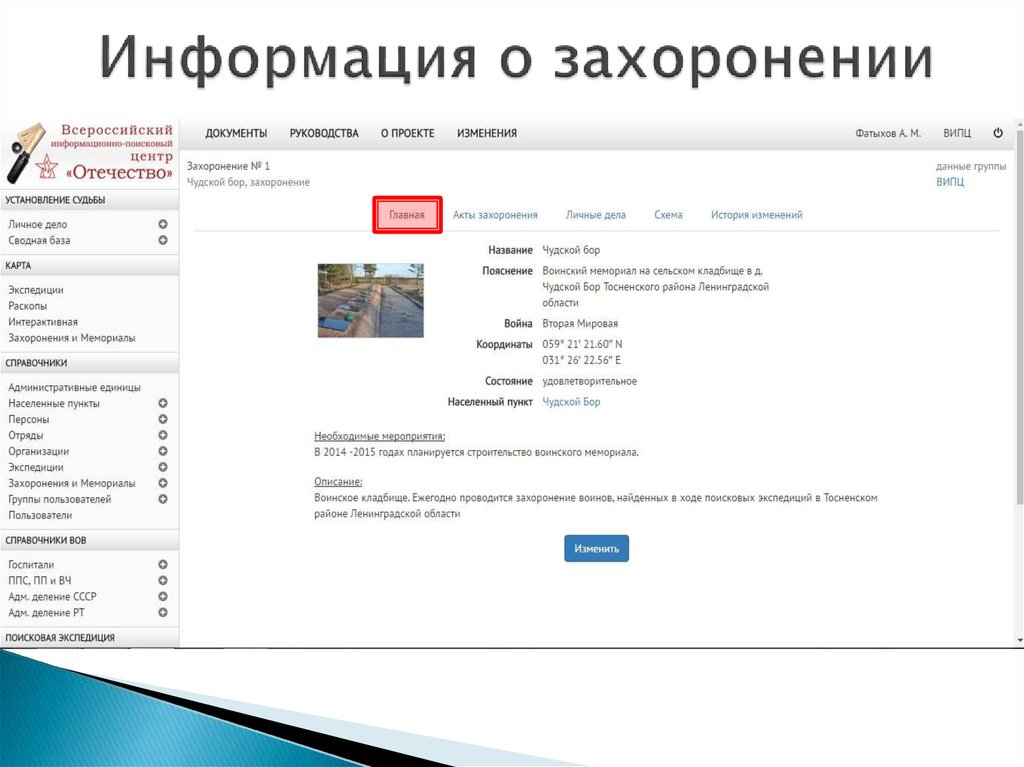Click plus icon beside Персоны
This screenshot has width=1024, height=767.
click(x=163, y=420)
